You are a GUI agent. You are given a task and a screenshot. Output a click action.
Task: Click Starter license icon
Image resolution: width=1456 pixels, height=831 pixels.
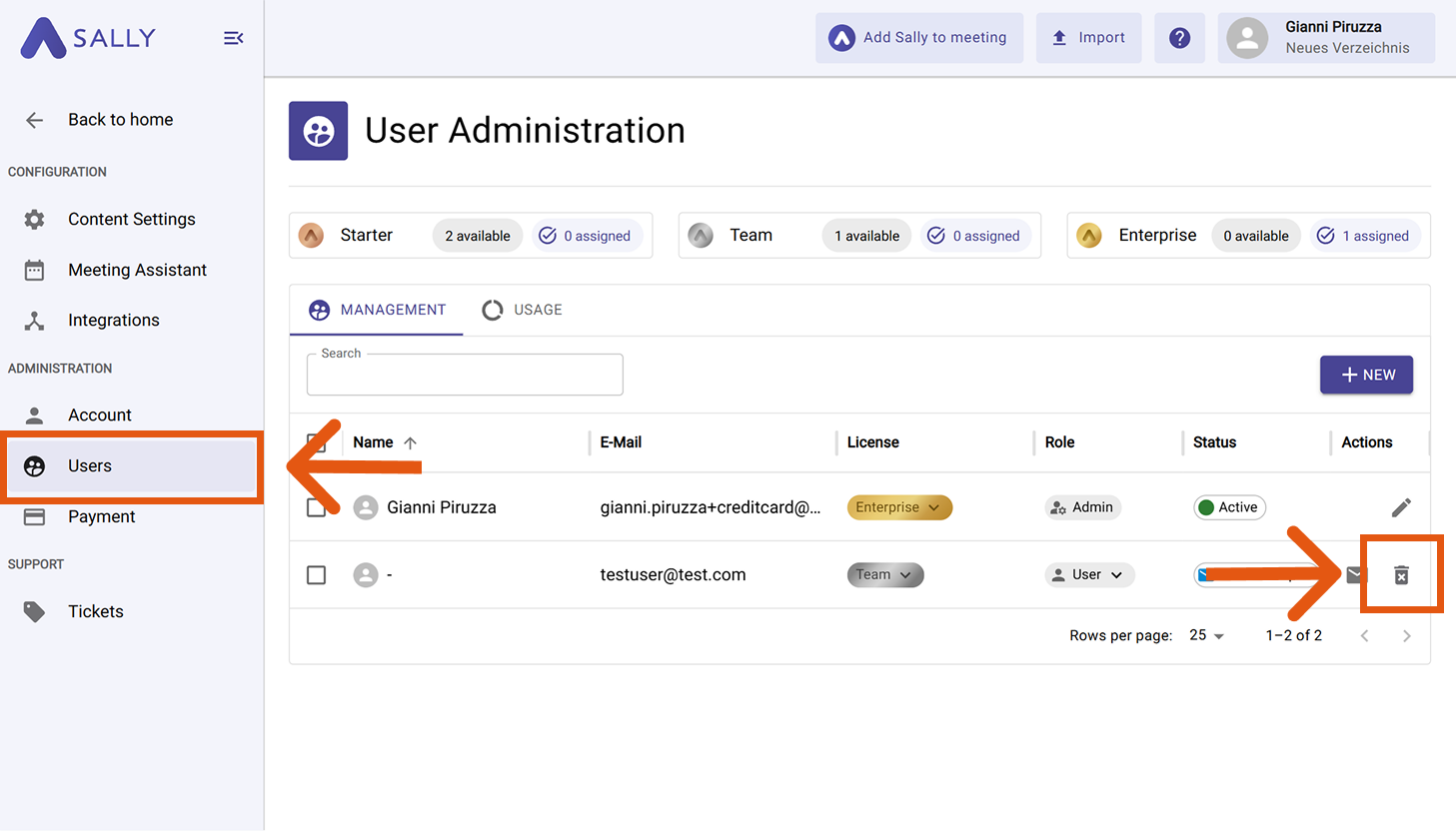(312, 236)
